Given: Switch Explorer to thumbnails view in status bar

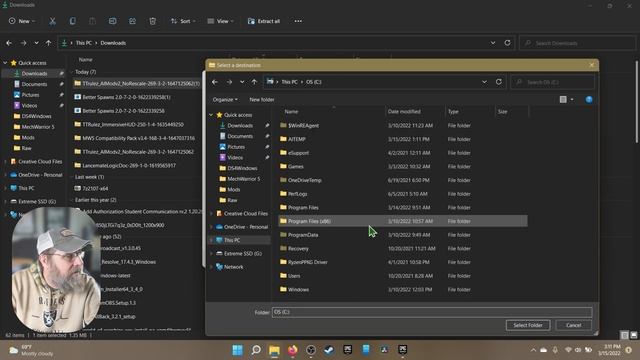Looking at the screenshot, I should [x=633, y=335].
